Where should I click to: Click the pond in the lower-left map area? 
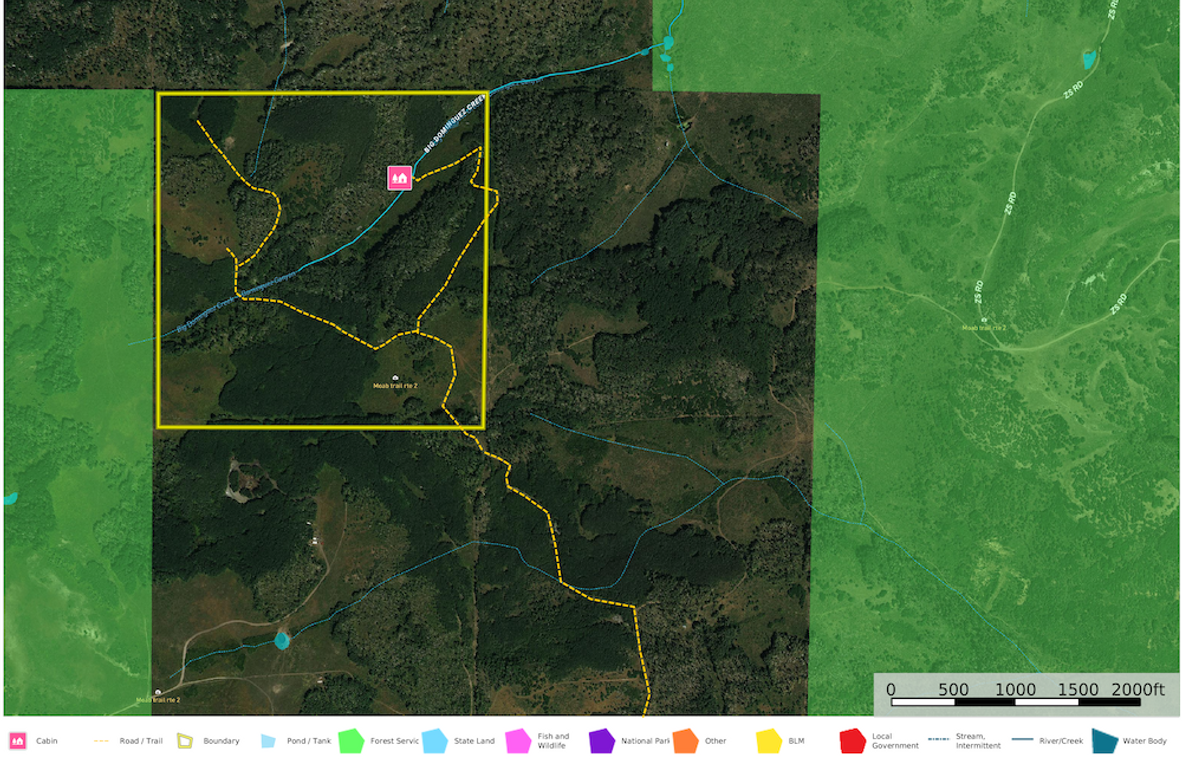click(x=282, y=638)
